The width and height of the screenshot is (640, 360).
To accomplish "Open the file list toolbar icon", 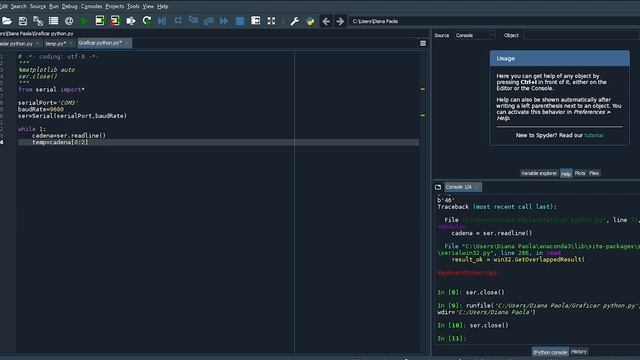I will click(x=53, y=21).
